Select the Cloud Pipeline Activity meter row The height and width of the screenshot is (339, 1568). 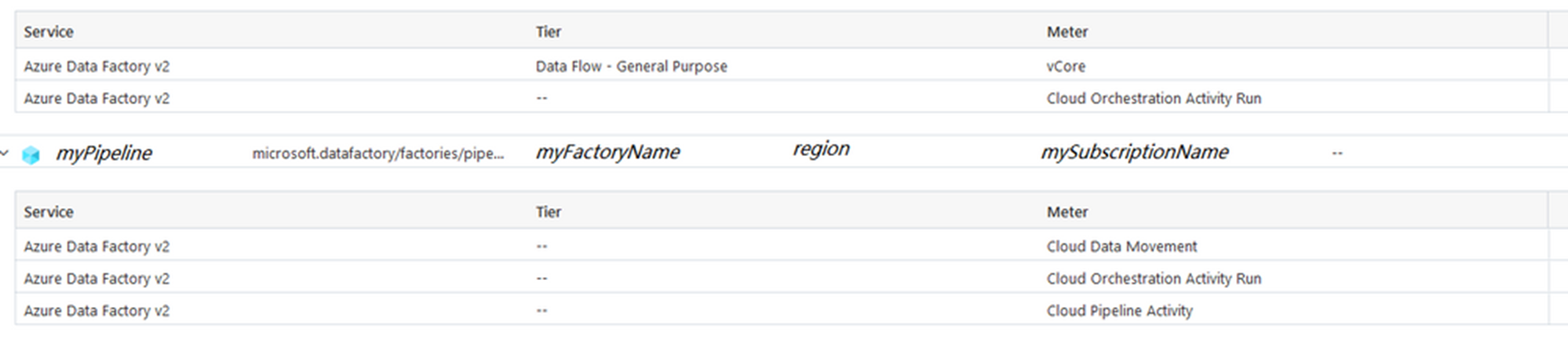pos(782,311)
